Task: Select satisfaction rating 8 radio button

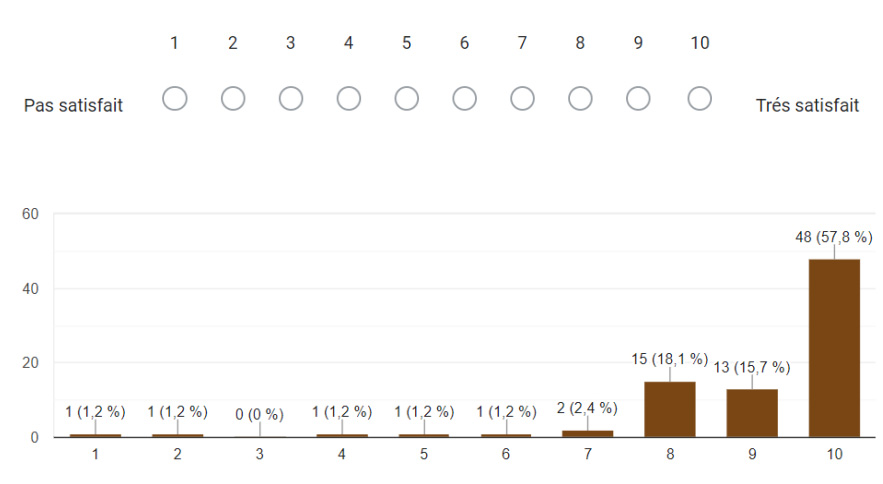Action: [x=580, y=99]
